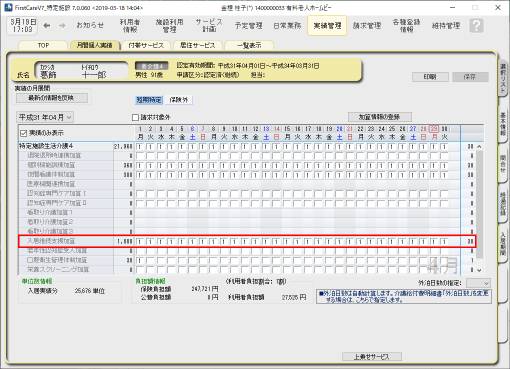Toggle day 1 cell of 退院退所時連携加算 row
Viewport: 510px width, 369px height.
140,156
